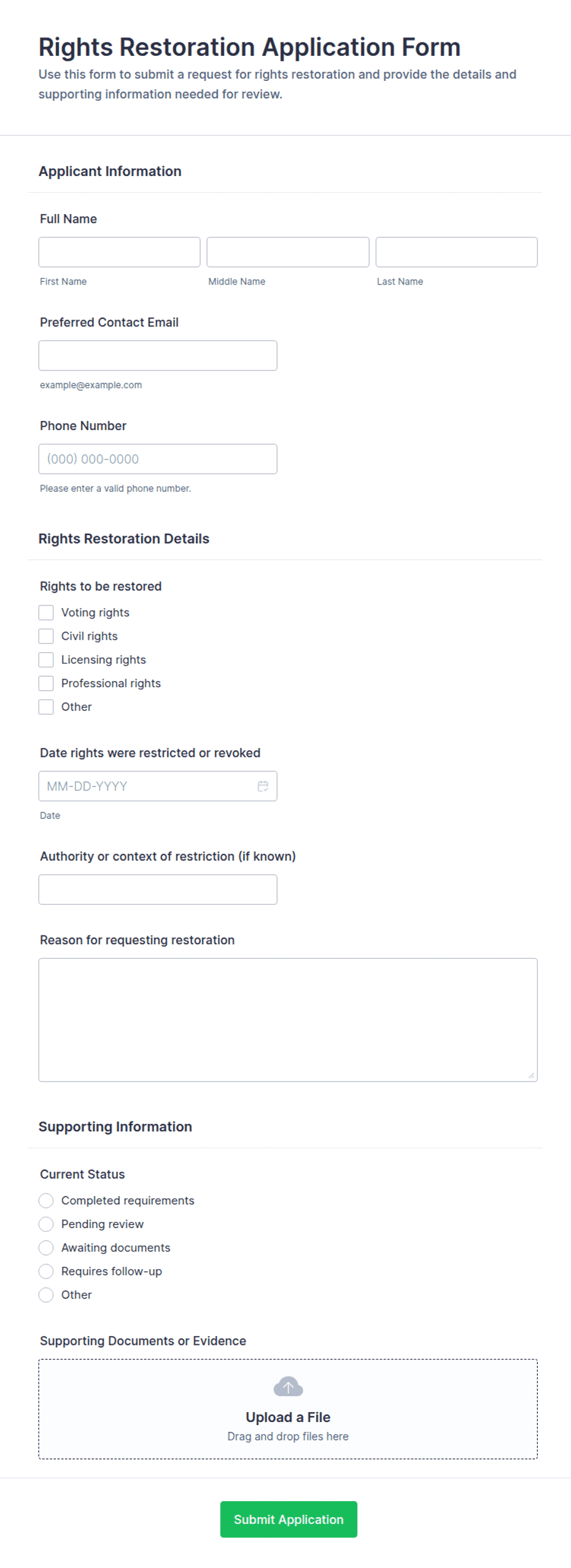571x1568 pixels.
Task: Focus the Last Name input box
Action: (x=456, y=252)
